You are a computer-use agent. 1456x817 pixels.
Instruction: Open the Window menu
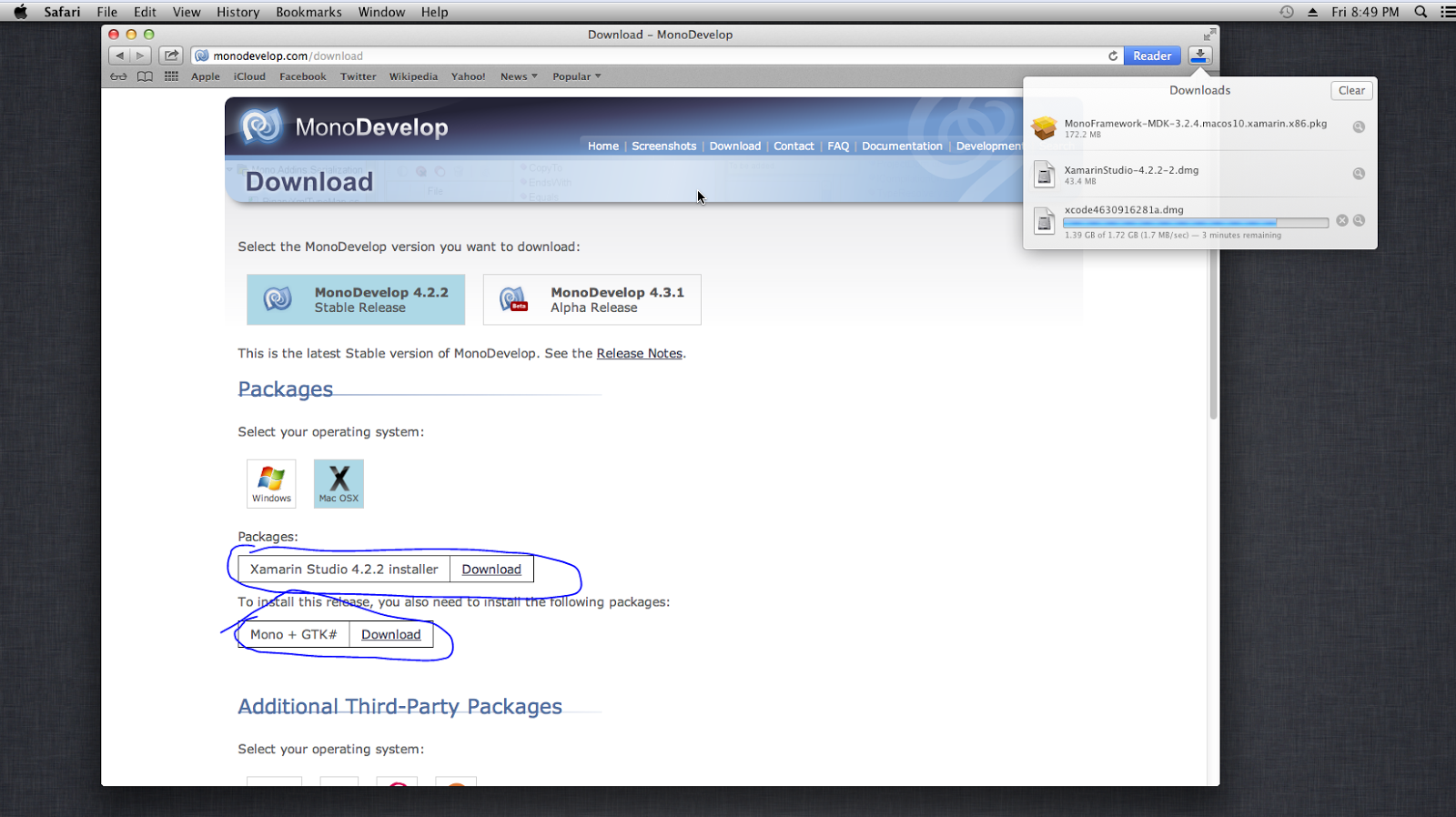381,12
